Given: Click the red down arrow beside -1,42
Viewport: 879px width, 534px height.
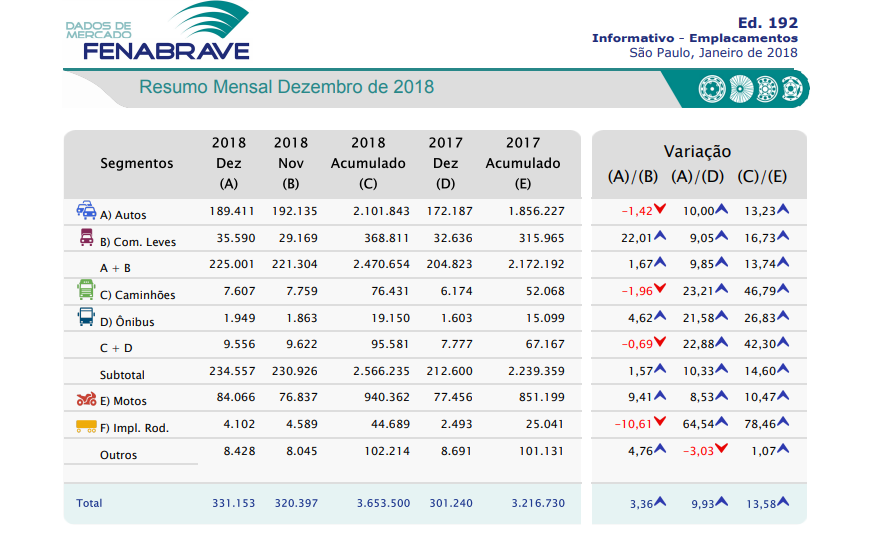Looking at the screenshot, I should tap(661, 211).
